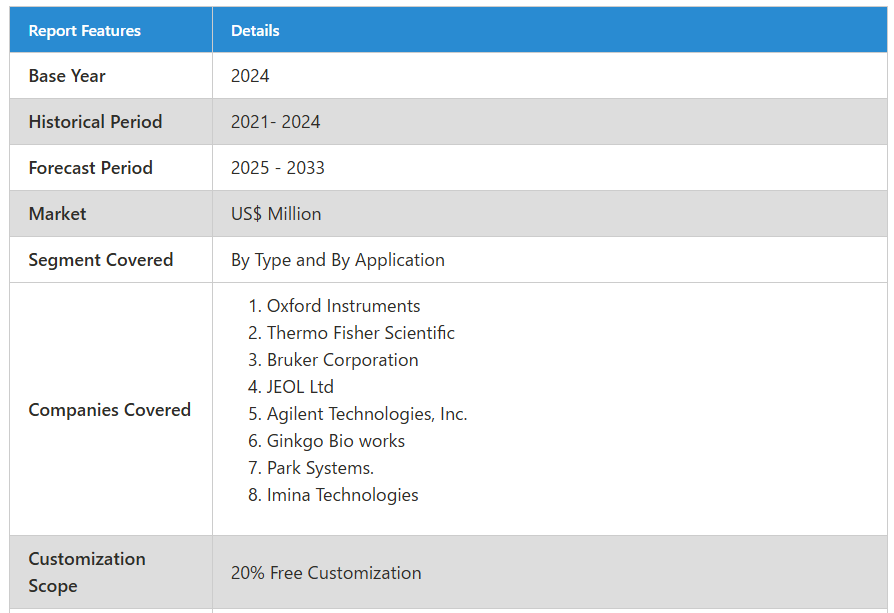This screenshot has height=613, width=894.
Task: Click "Ginkgo Bio works" in the list
Action: [335, 441]
